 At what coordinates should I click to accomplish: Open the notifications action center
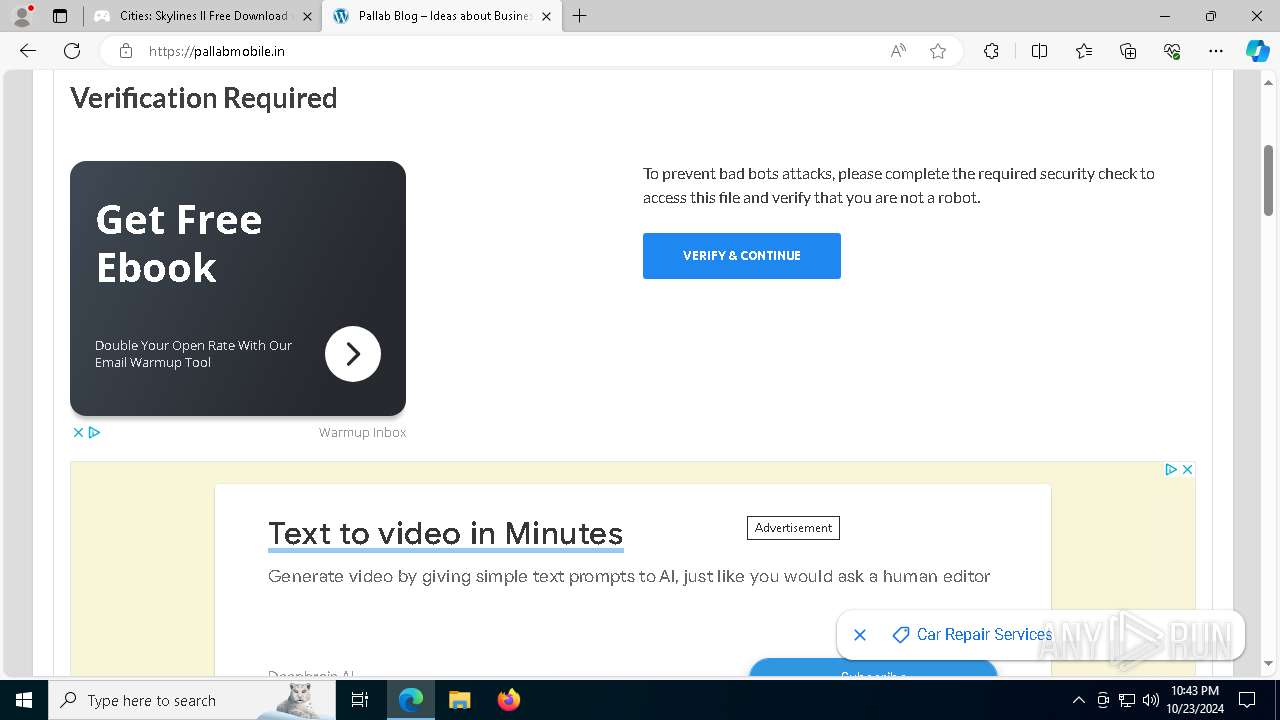point(1247,700)
